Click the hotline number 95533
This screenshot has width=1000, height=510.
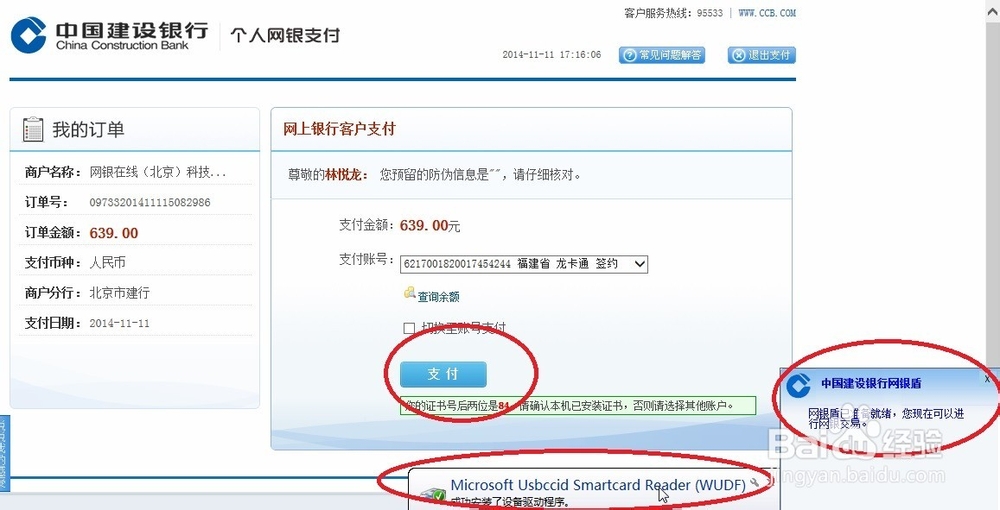point(710,13)
